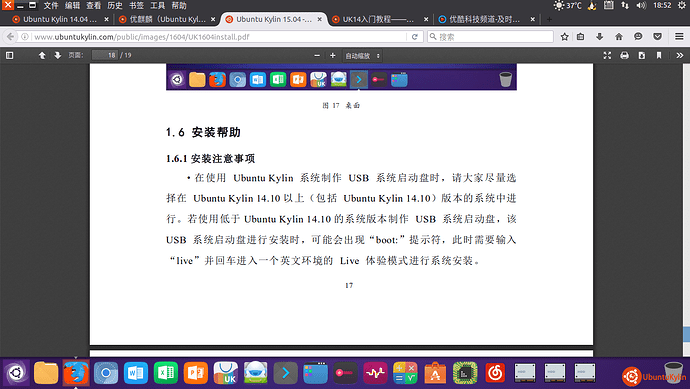The image size is (690, 389).
Task: Launch Chromium browser from the dock
Action: [106, 373]
